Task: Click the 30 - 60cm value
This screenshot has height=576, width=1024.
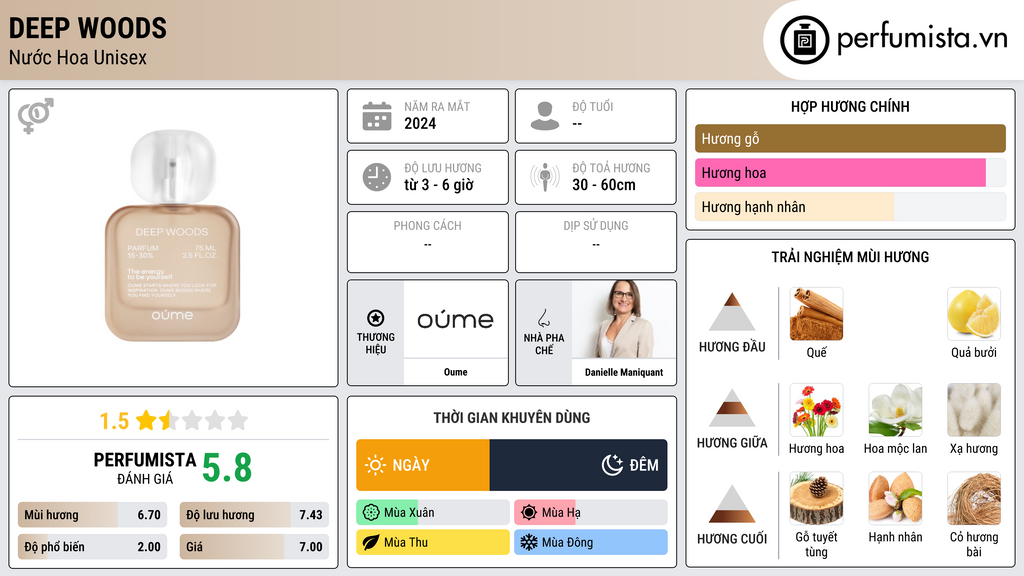Action: coord(603,185)
